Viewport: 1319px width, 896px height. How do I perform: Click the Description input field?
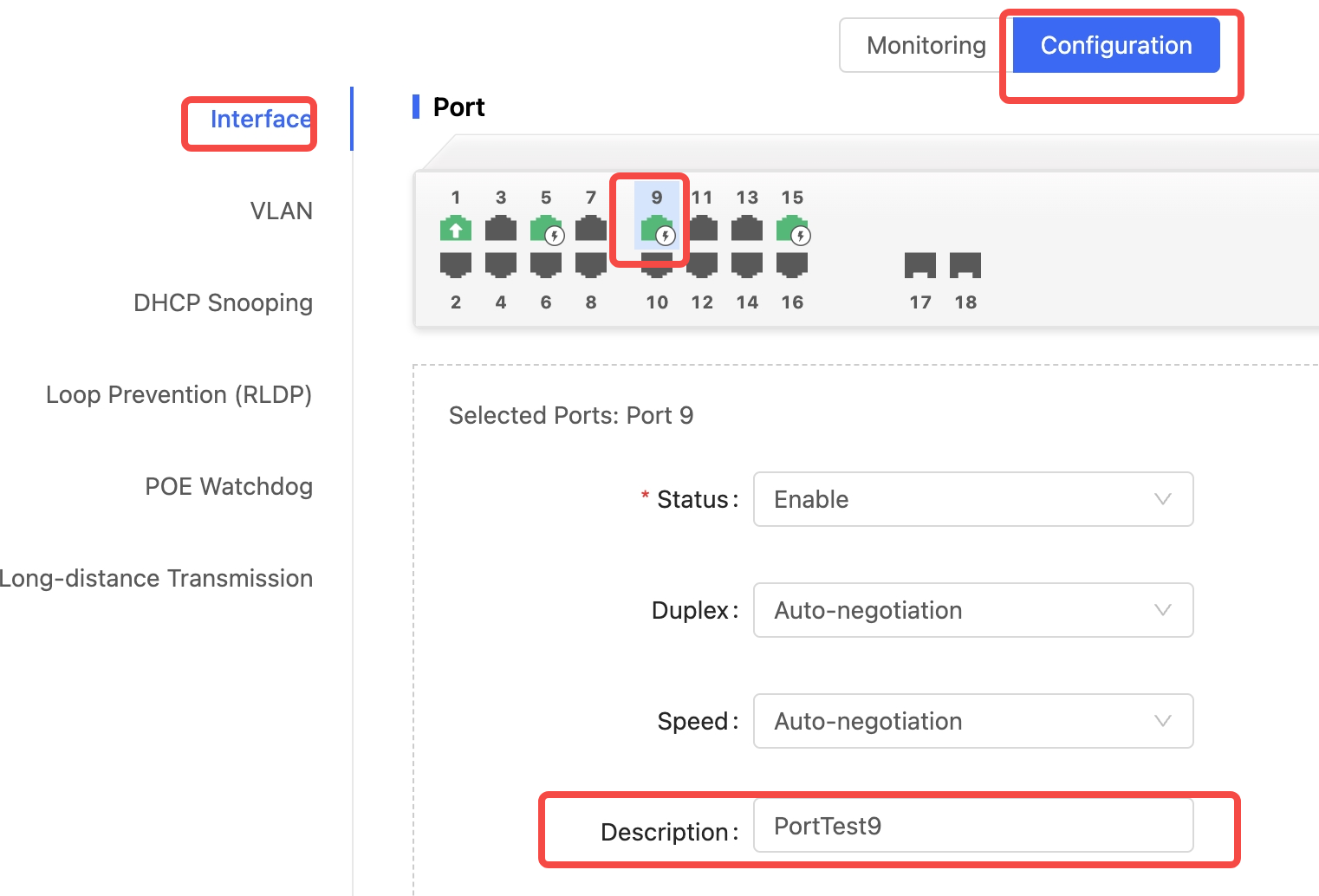tap(973, 826)
